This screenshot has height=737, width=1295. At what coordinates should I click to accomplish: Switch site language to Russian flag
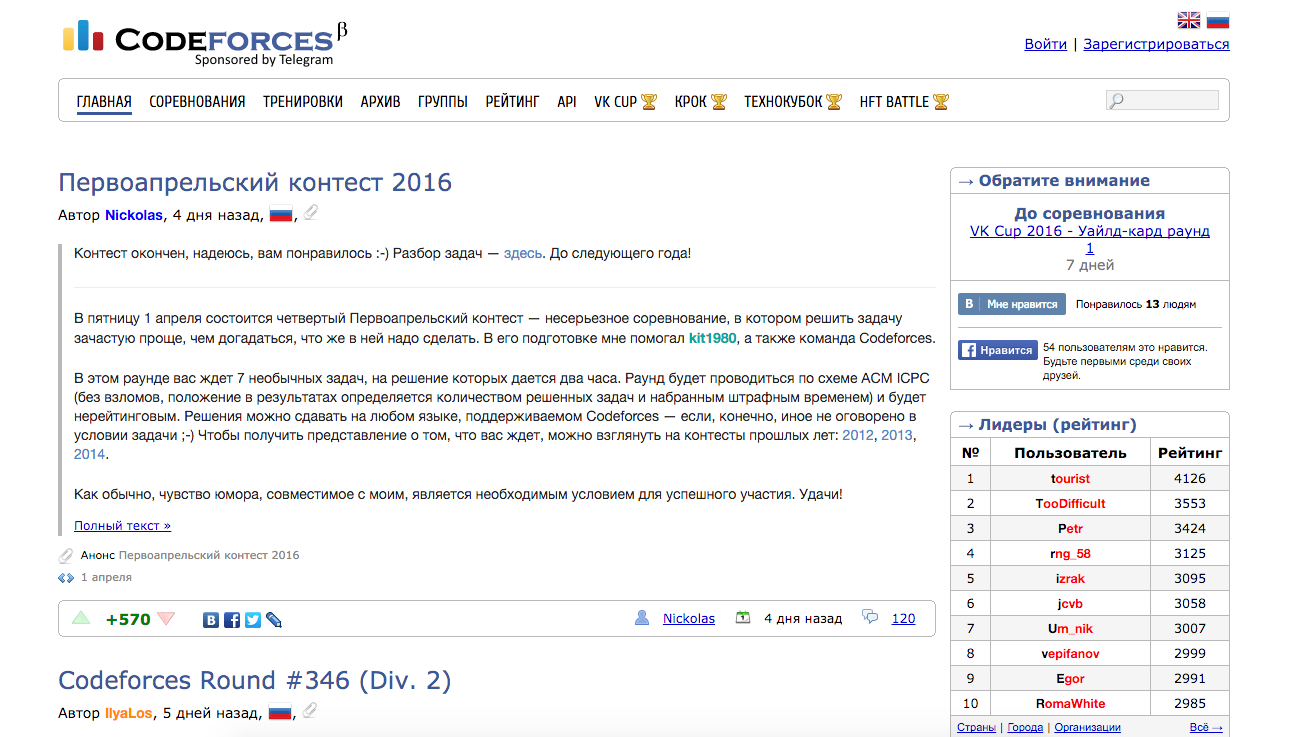(1218, 20)
